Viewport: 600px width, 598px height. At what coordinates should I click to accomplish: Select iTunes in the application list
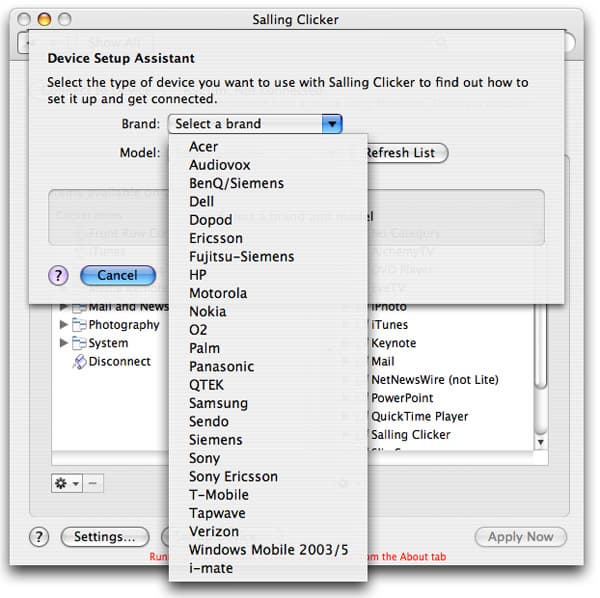coord(390,325)
